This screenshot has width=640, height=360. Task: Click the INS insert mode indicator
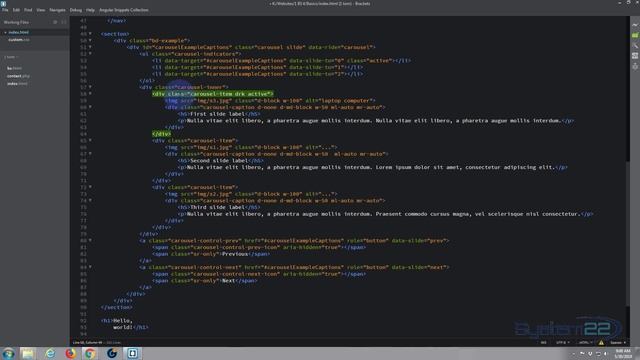pyautogui.click(x=543, y=342)
